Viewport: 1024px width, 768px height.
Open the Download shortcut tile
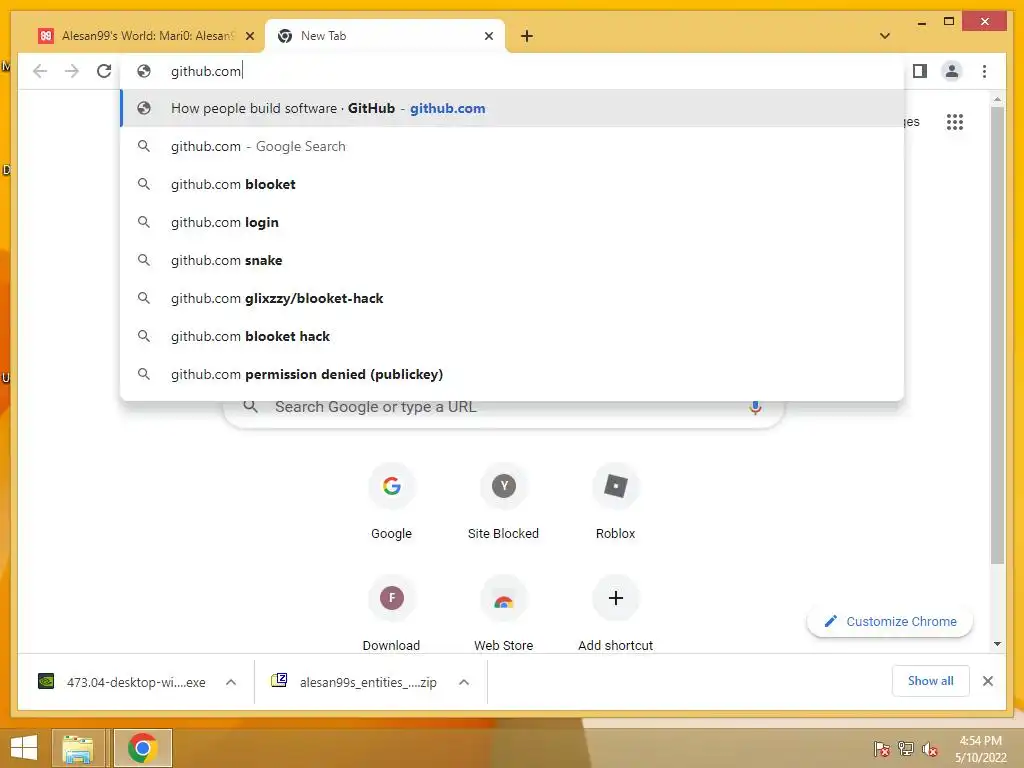[x=391, y=614]
